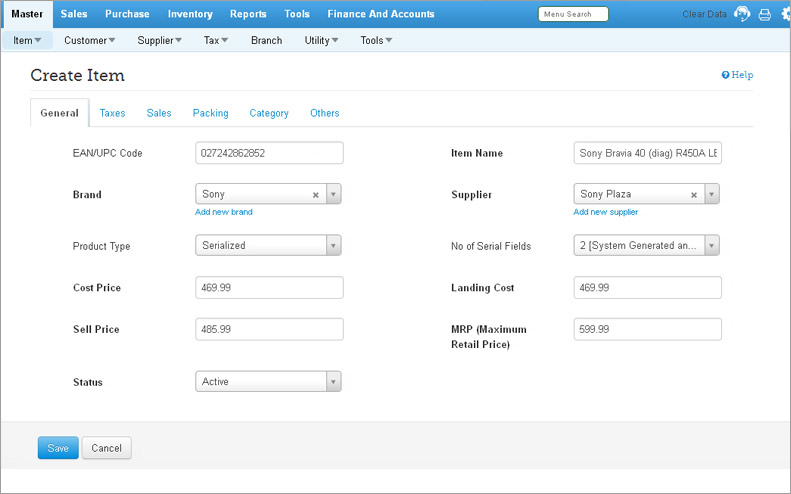Expand the No of Serial Fields dropdown
791x494 pixels.
point(711,246)
